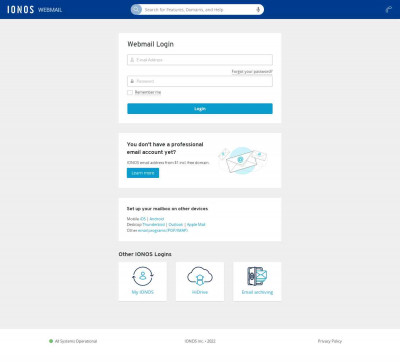Image resolution: width=400 pixels, height=363 pixels.
Task: Open the My IONOS text link
Action: [143, 292]
